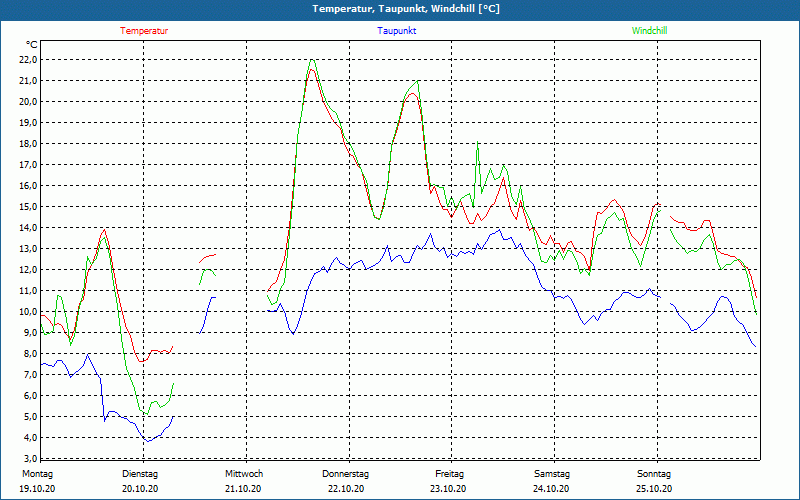Click the 21,0 y-axis value
The height and width of the screenshot is (500, 800).
(29, 81)
